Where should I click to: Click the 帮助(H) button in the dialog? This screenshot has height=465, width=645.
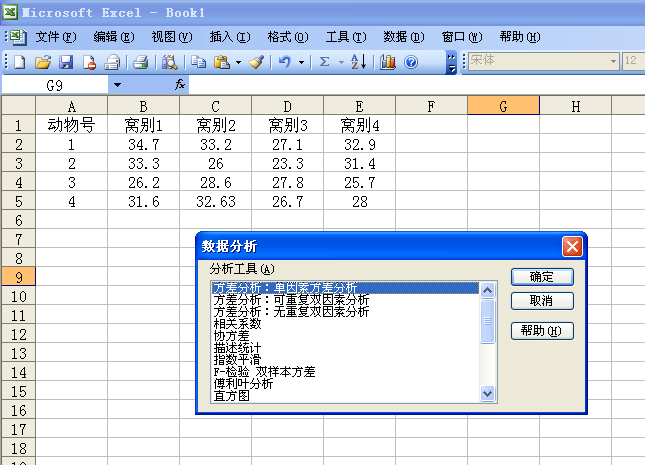(542, 330)
